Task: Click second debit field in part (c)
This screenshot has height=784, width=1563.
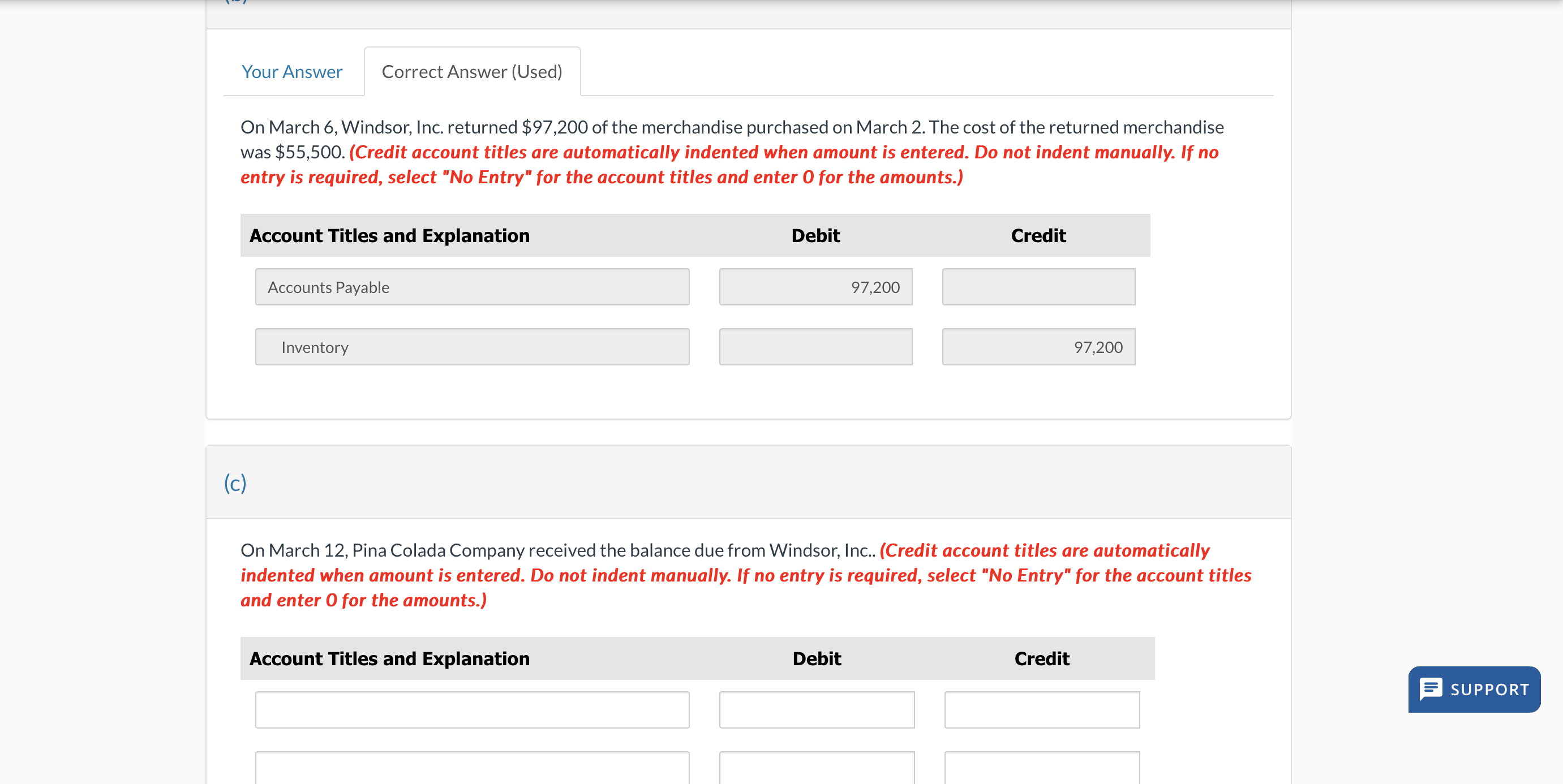Action: 816,768
